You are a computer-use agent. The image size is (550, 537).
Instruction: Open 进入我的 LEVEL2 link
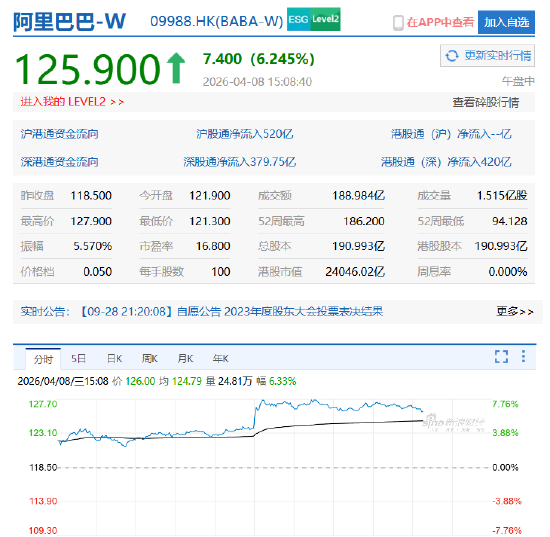pos(72,102)
